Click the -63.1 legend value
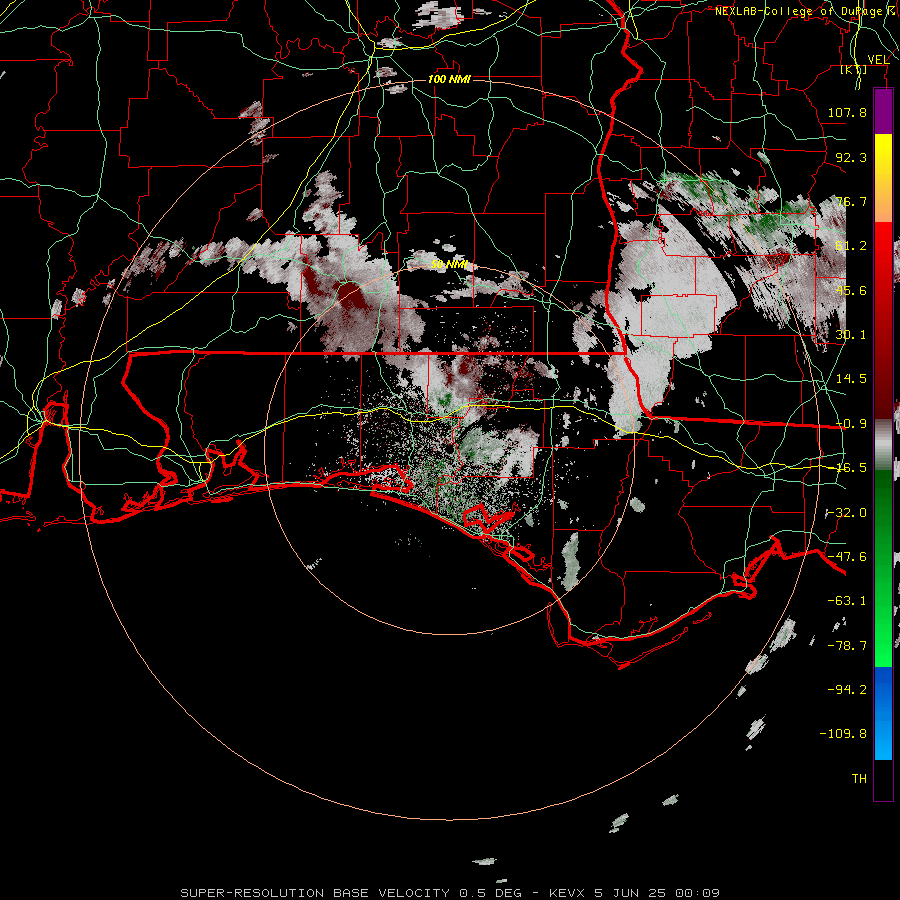 [847, 601]
